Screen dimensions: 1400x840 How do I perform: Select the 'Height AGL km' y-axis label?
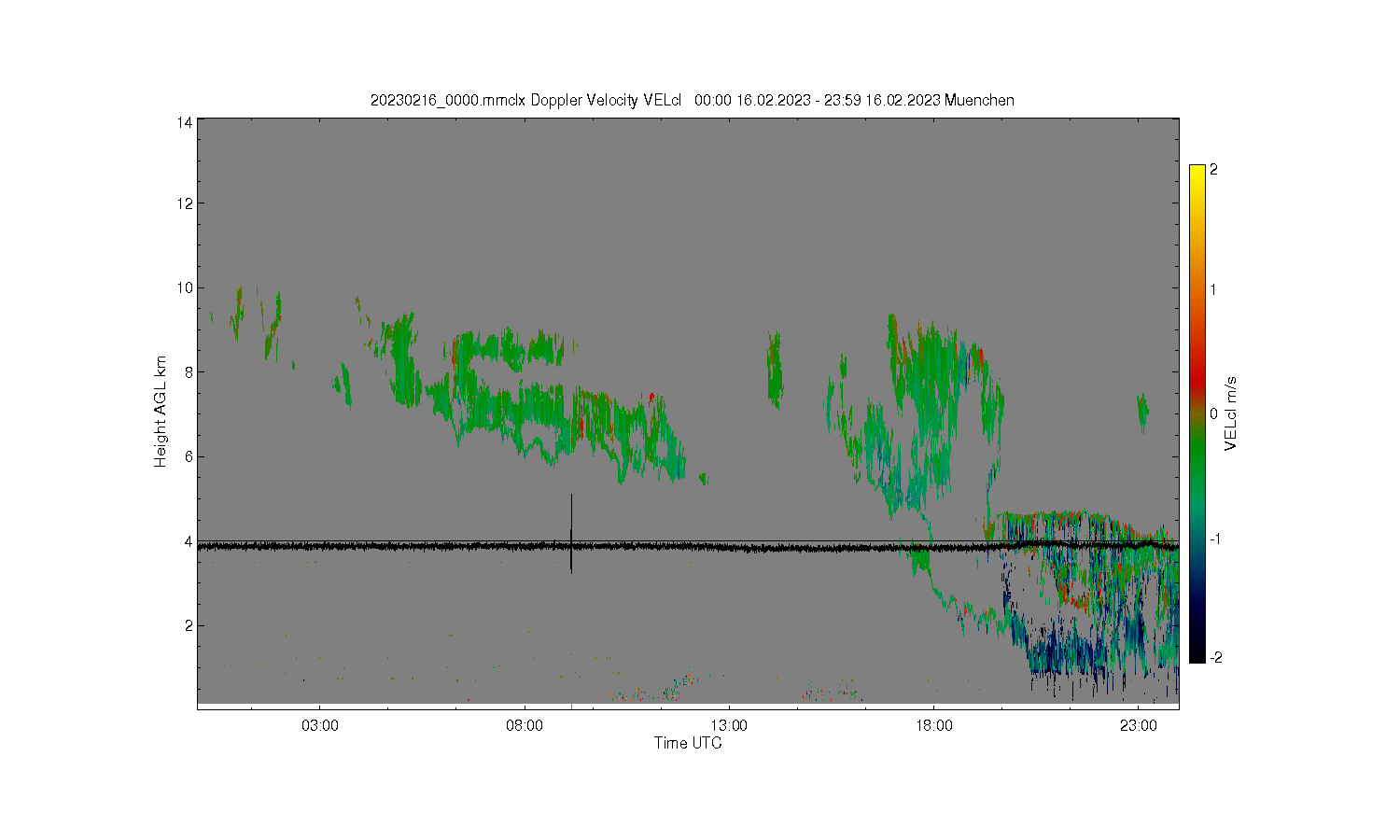click(x=161, y=412)
